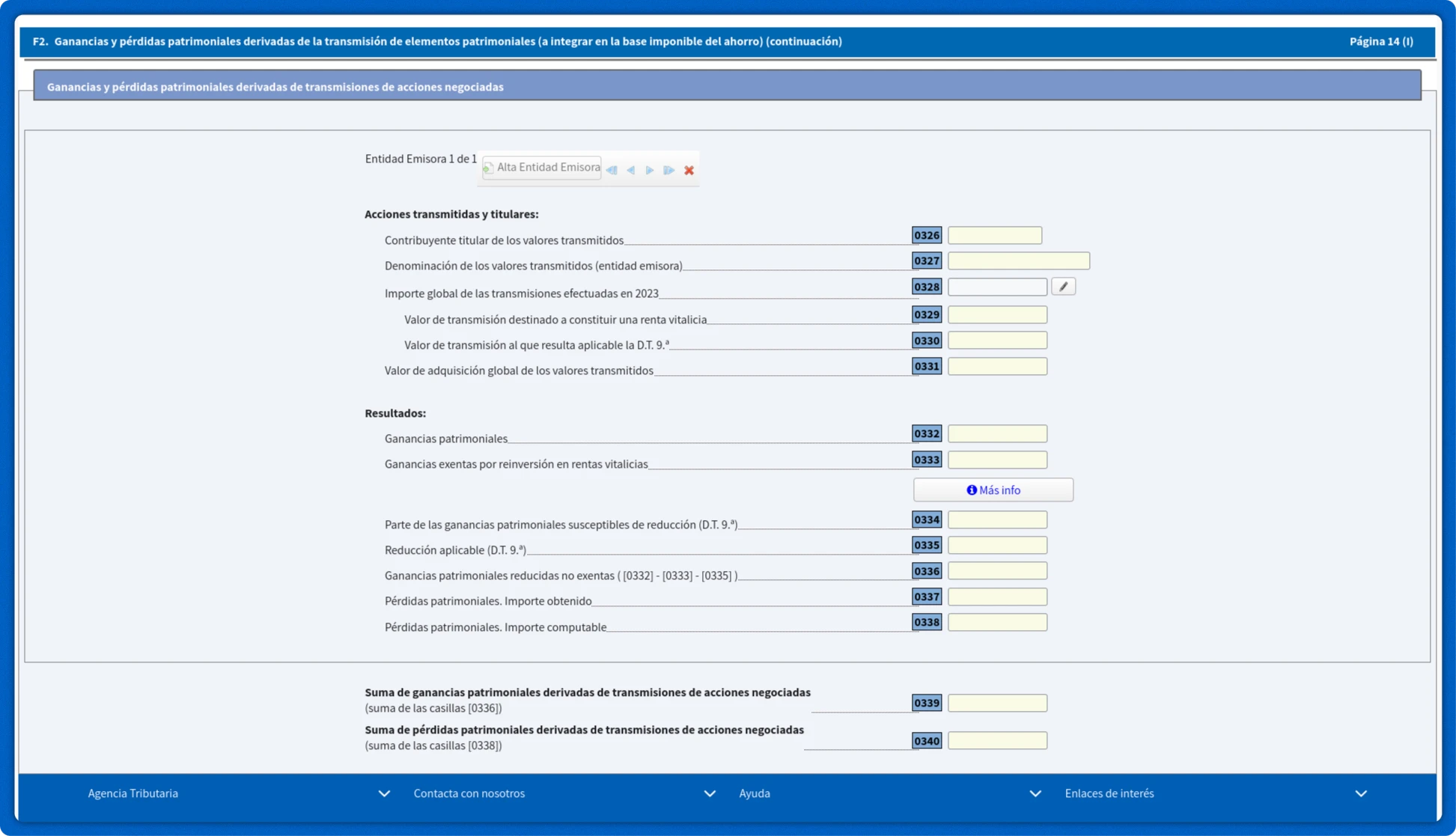Viewport: 1456px width, 836px height.
Task: Click valor de adquisición field 0331
Action: pyautogui.click(x=997, y=367)
